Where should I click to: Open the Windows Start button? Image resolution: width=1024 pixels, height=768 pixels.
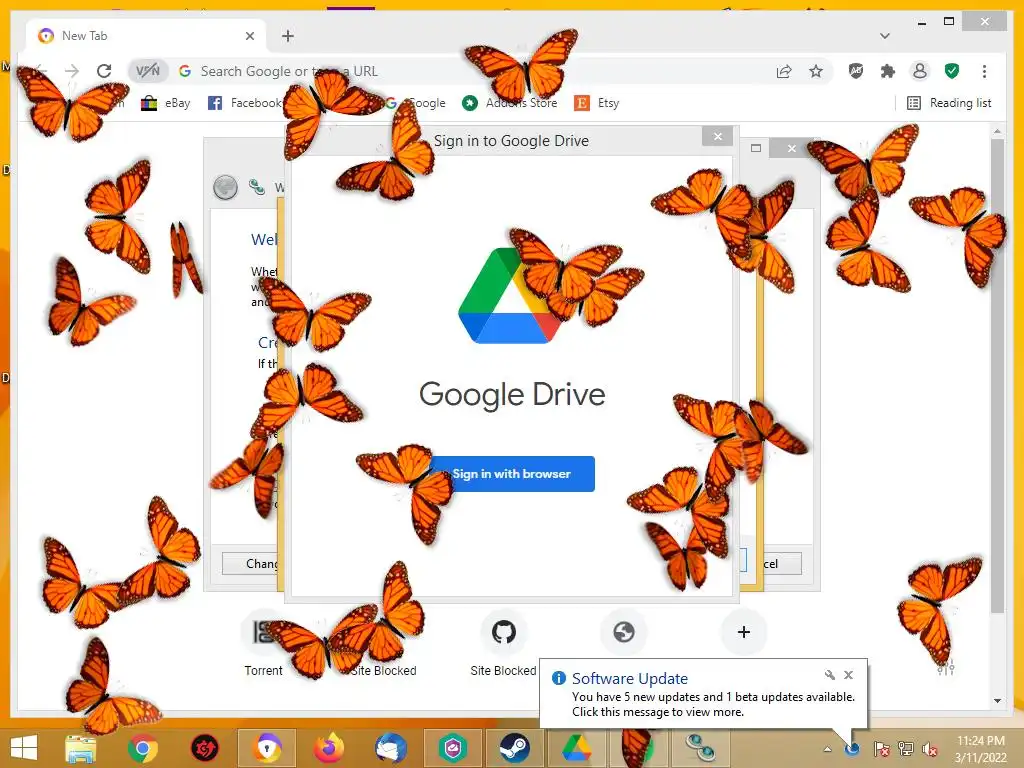(24, 748)
